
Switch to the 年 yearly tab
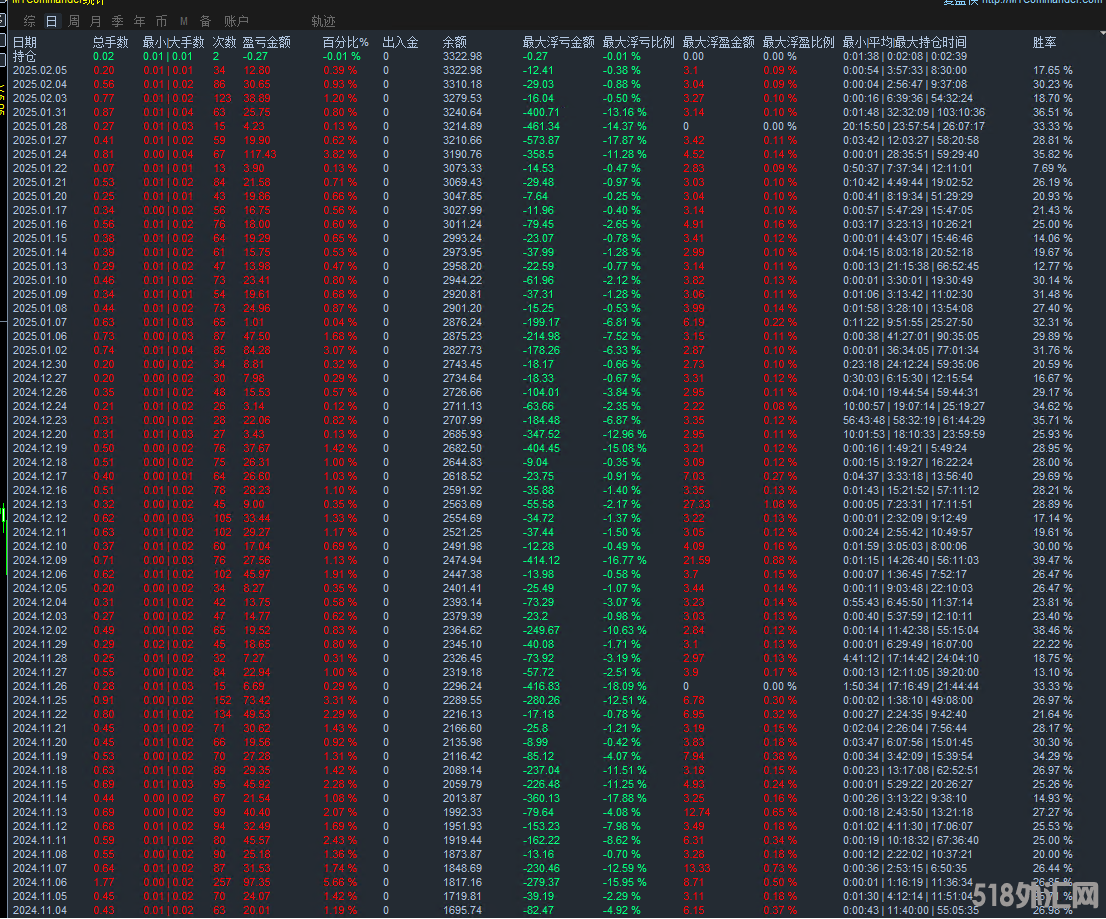tap(140, 21)
